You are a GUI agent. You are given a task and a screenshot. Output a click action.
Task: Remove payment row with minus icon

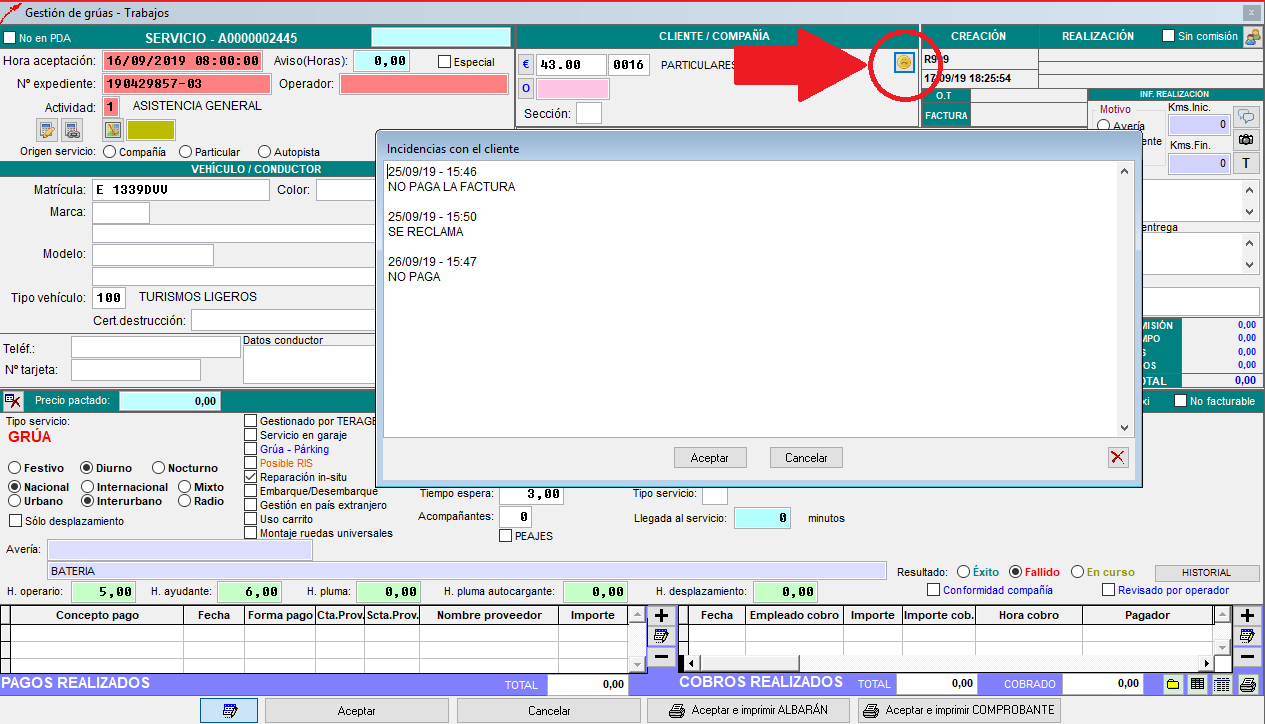tap(661, 658)
